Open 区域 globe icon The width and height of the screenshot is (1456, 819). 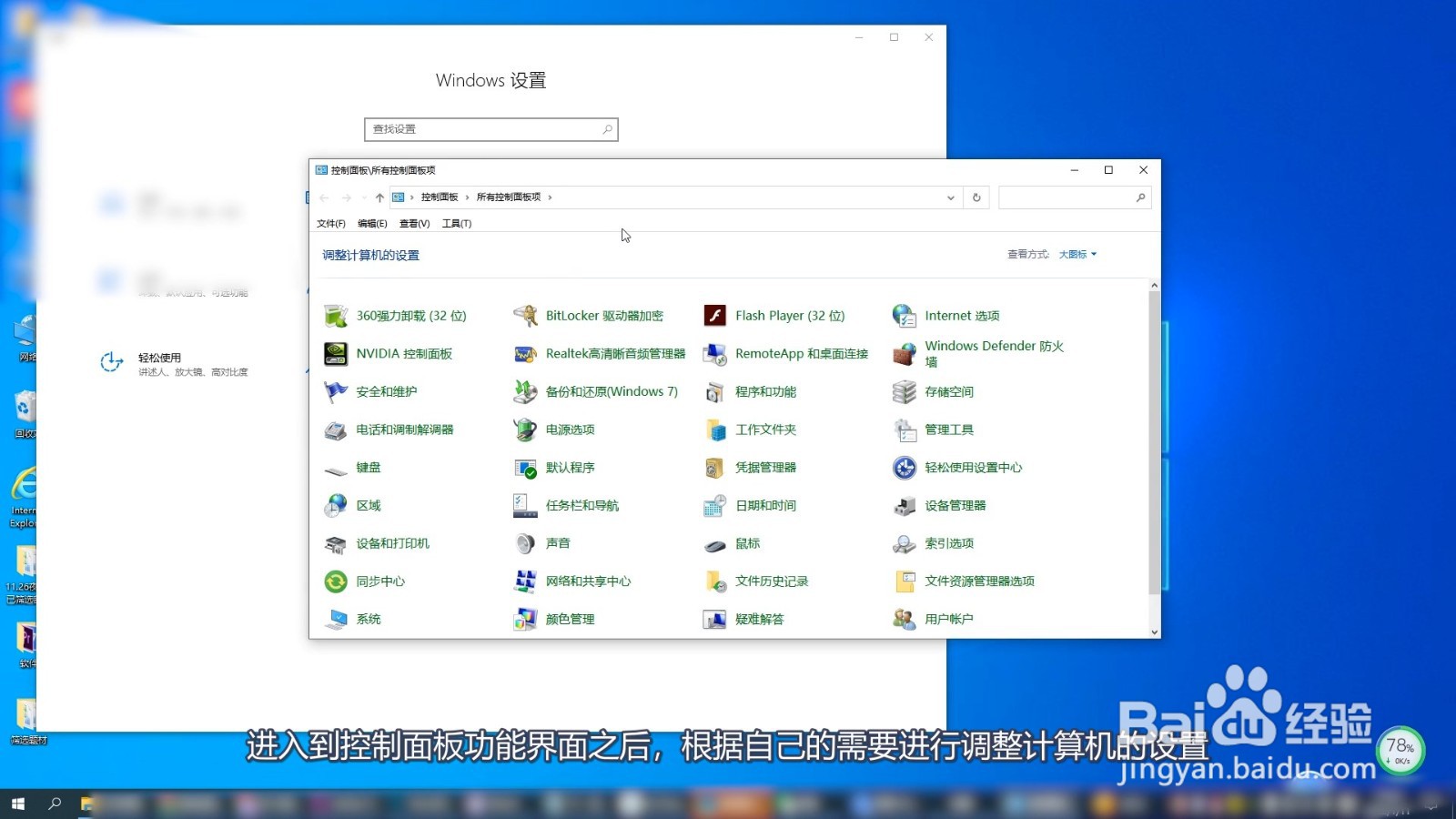(336, 506)
